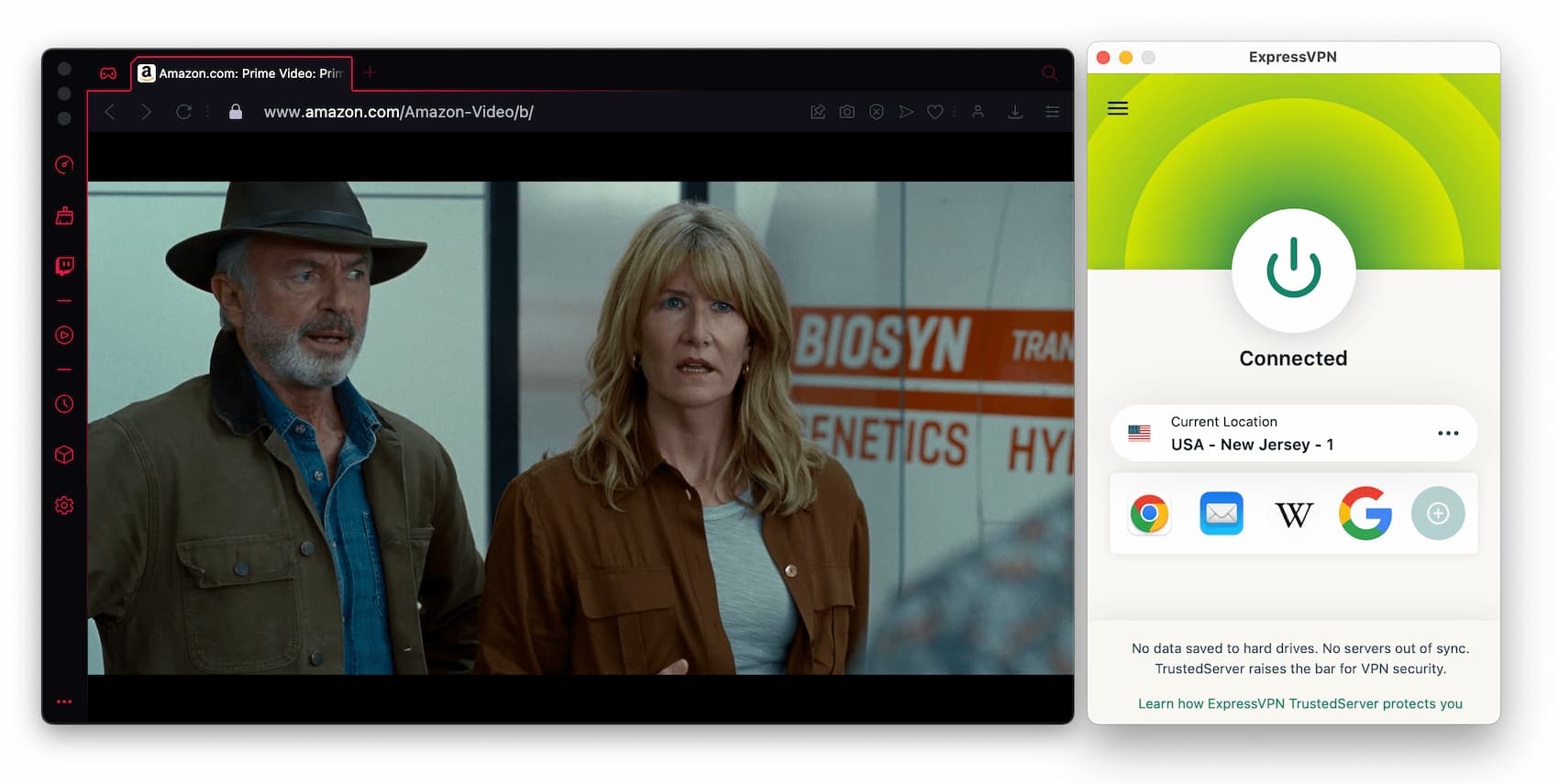Open Learn how ExpressVPN TrustedServer protects you
The height and width of the screenshot is (784, 1559).
1300,703
